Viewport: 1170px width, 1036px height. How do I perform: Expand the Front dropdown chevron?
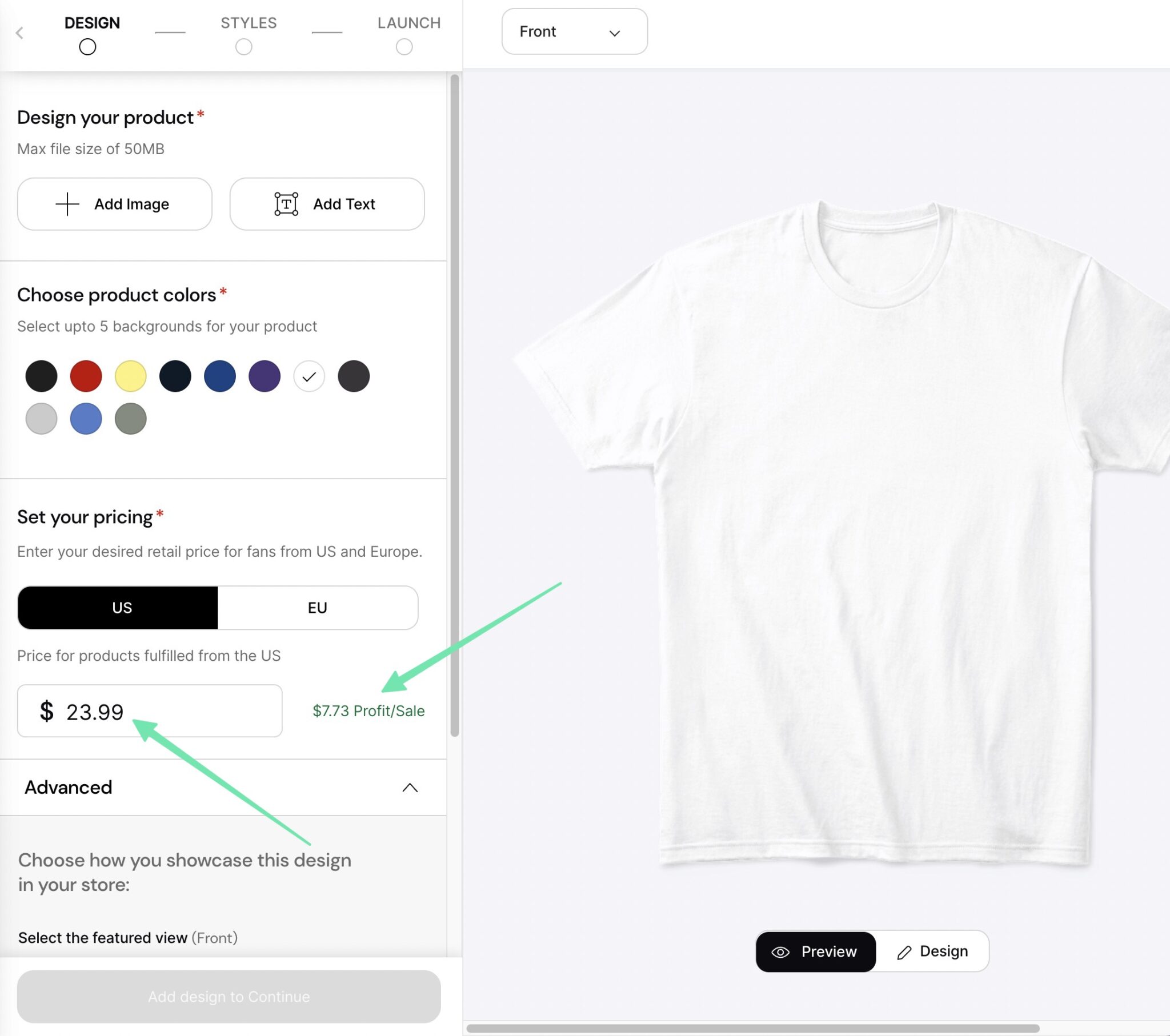[x=614, y=33]
